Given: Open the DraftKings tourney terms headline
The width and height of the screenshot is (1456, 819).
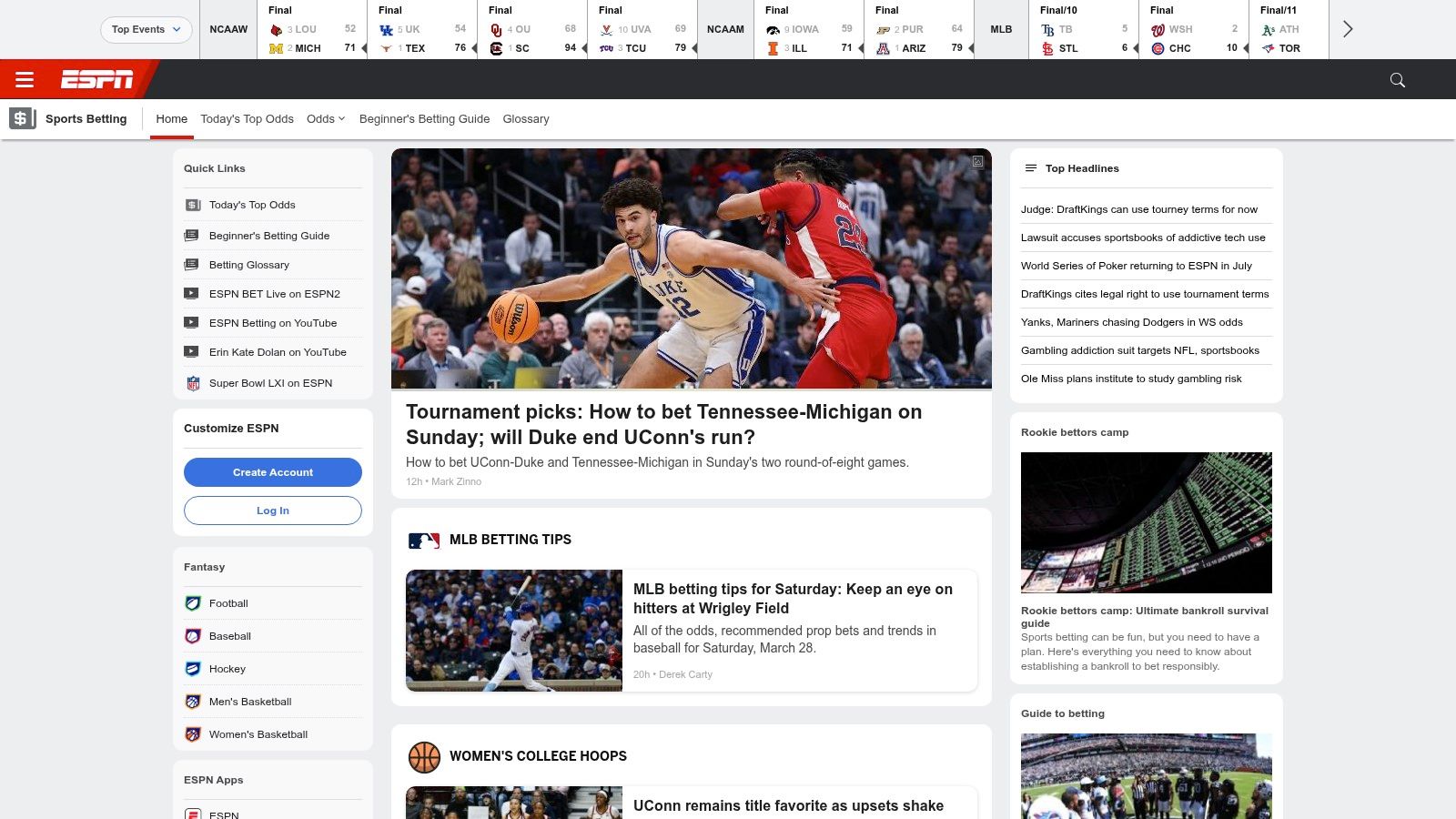Looking at the screenshot, I should [x=1139, y=209].
